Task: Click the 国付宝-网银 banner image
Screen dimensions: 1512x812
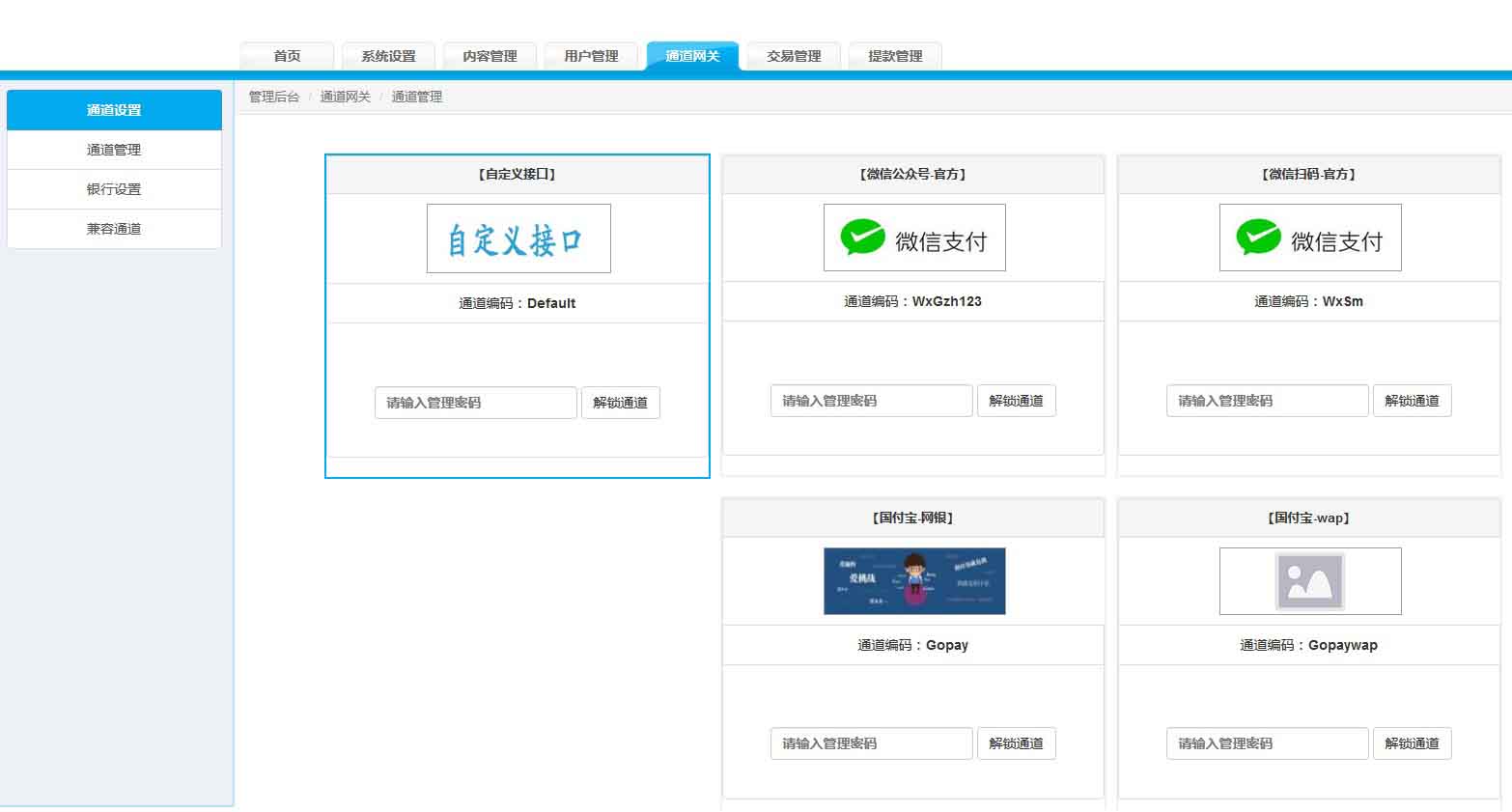Action: 913,581
